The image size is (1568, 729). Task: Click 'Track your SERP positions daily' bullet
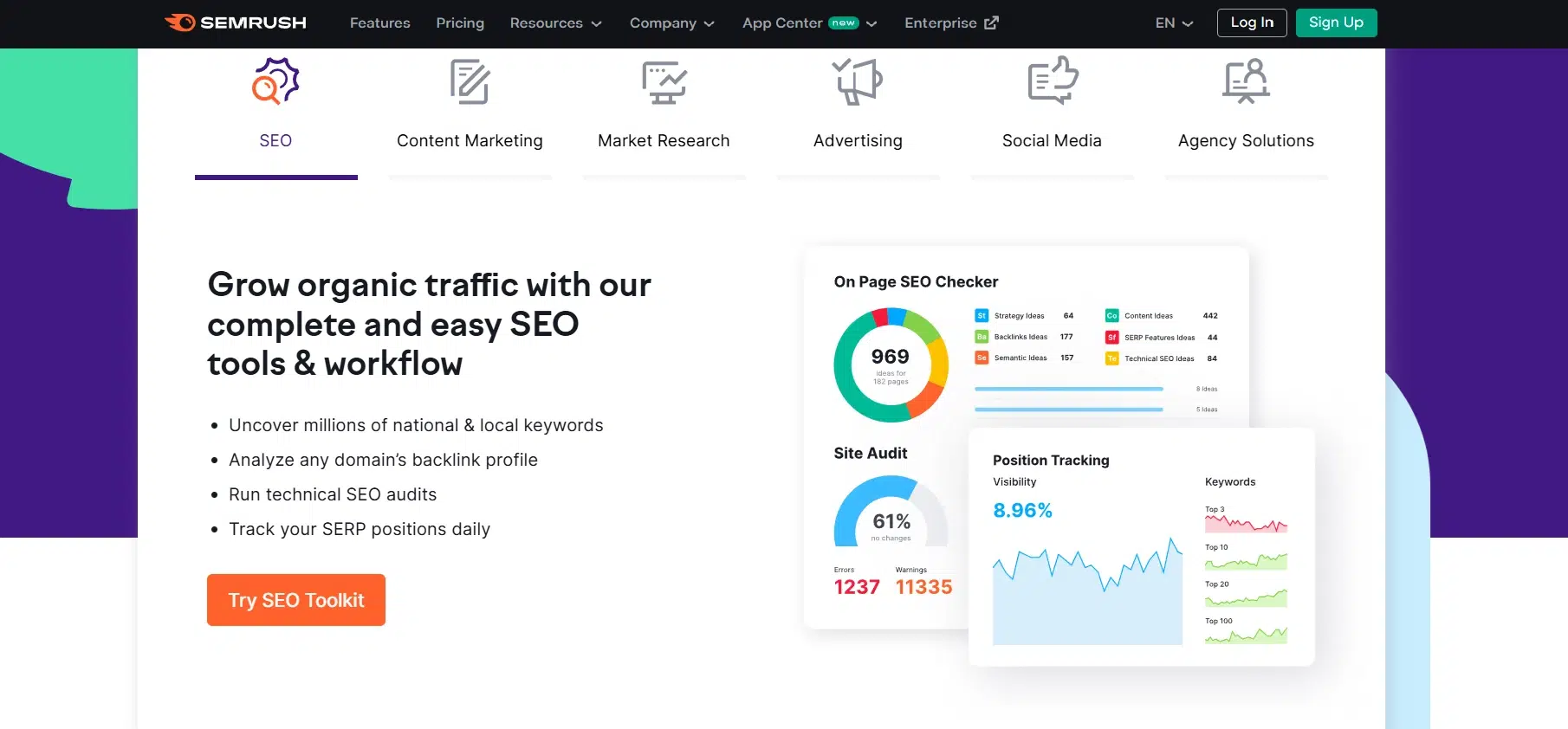(360, 529)
